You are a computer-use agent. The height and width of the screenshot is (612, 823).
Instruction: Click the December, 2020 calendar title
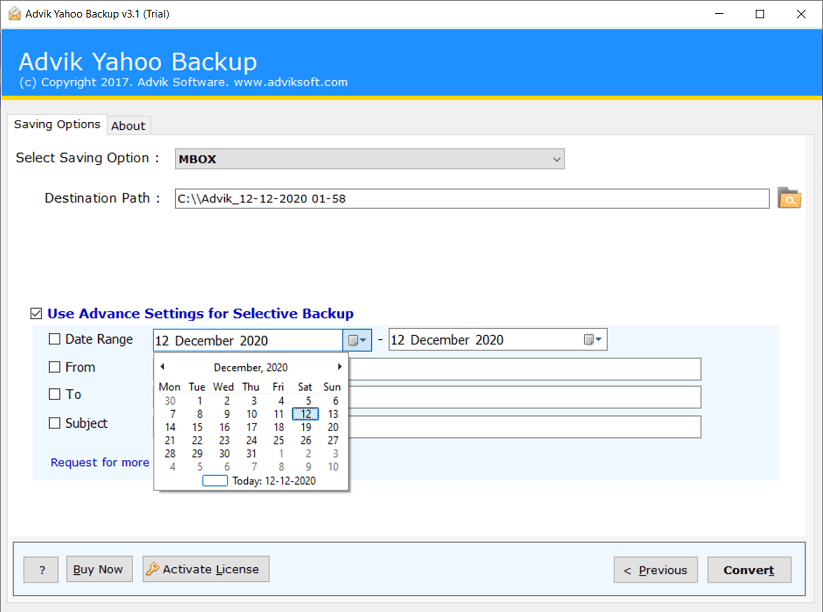(x=250, y=367)
